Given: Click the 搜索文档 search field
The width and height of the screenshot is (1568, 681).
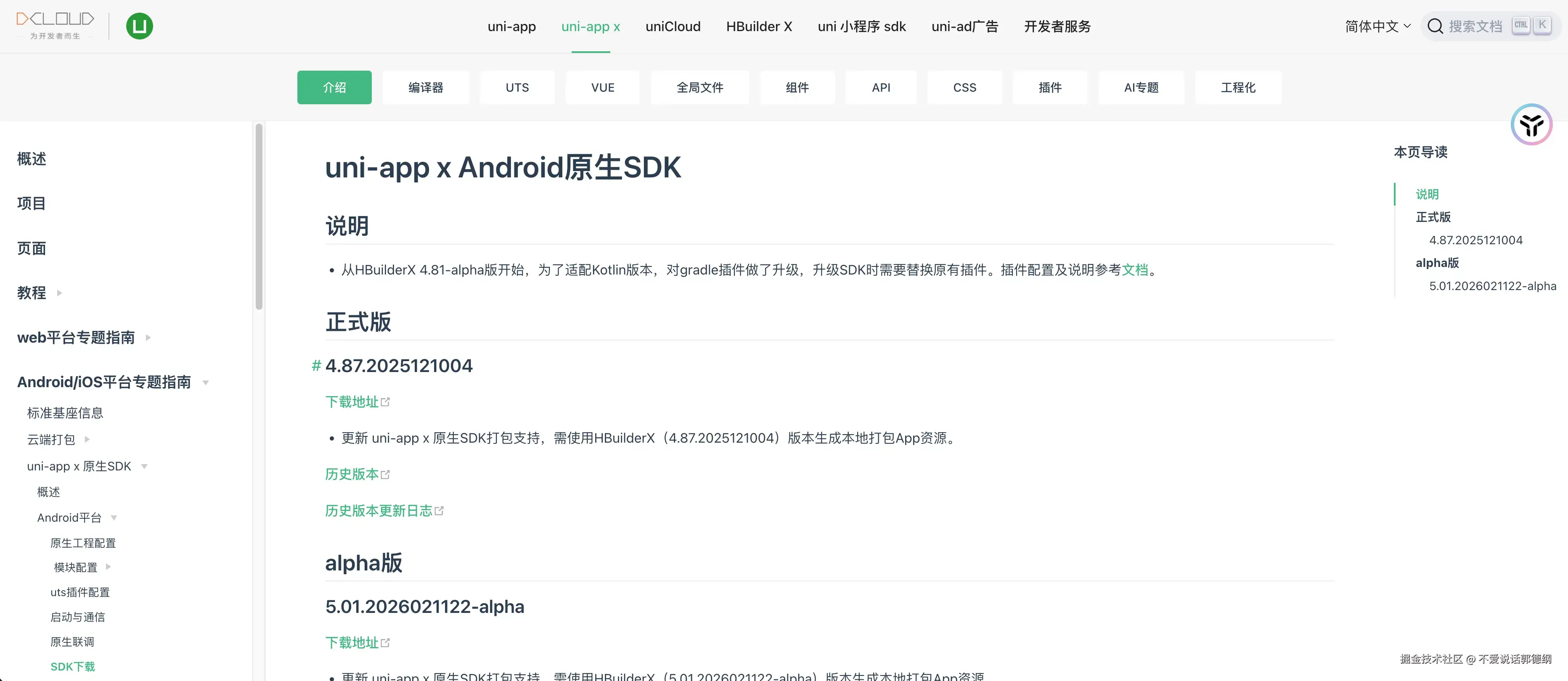Looking at the screenshot, I should coord(1475,26).
